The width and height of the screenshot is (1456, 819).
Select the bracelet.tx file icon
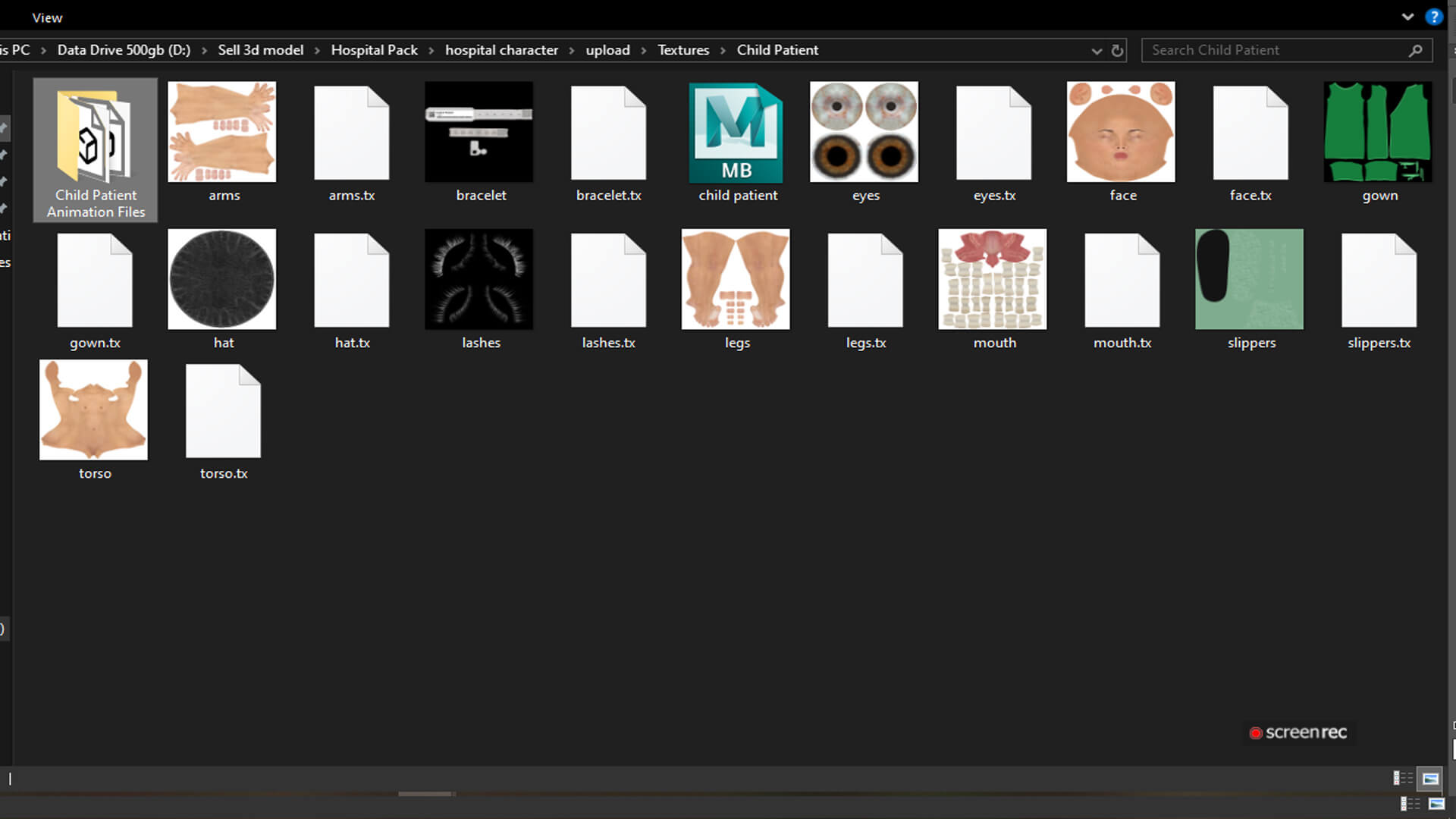click(x=608, y=132)
